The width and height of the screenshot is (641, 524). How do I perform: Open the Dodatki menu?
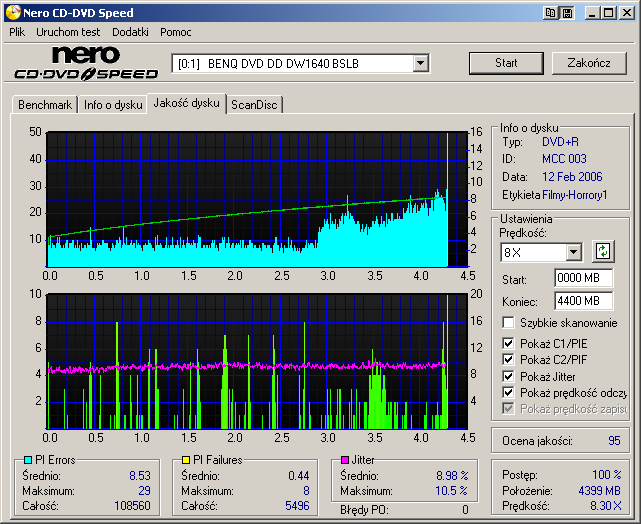130,32
